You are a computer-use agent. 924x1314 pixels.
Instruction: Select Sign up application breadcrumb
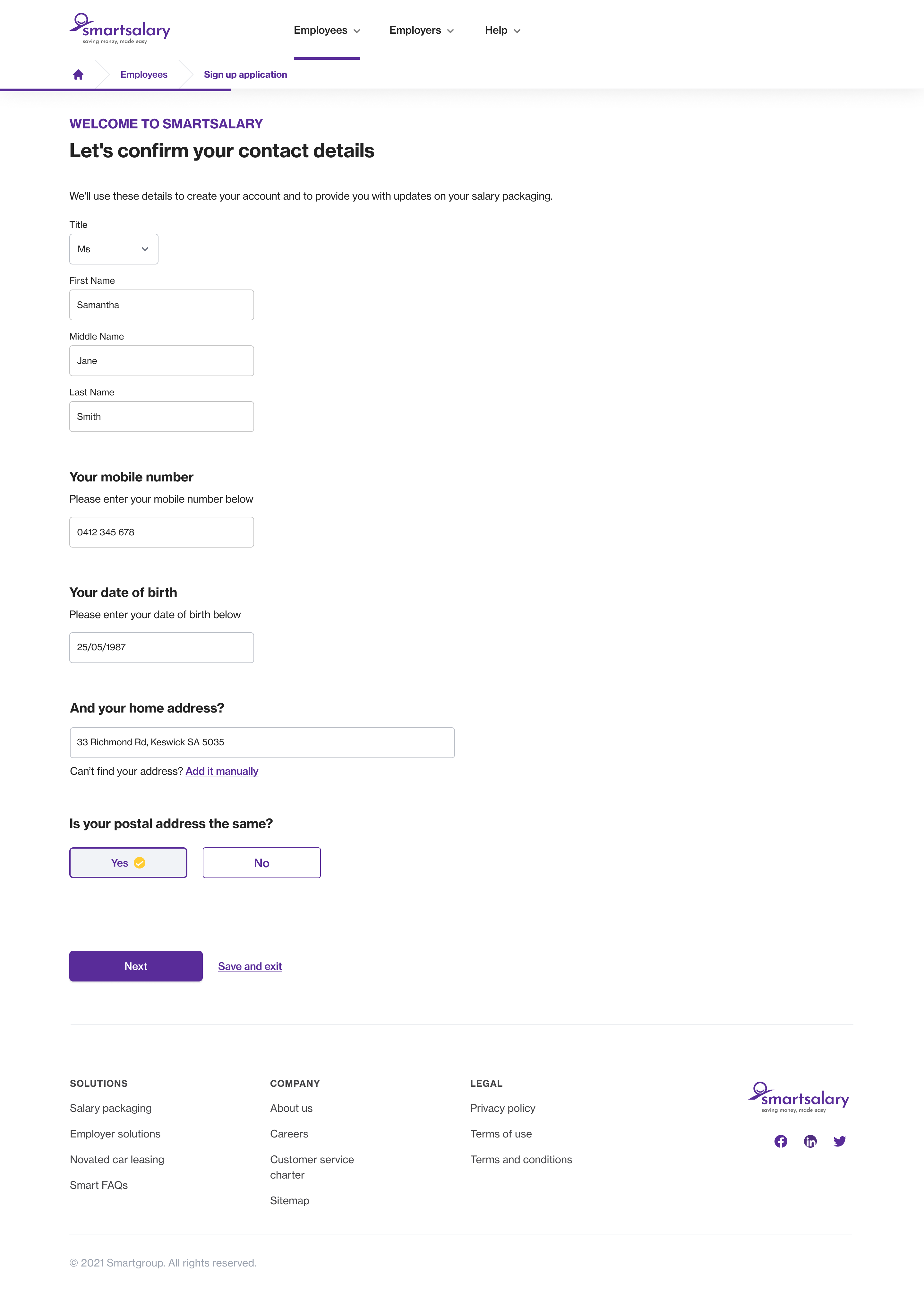[x=245, y=74]
